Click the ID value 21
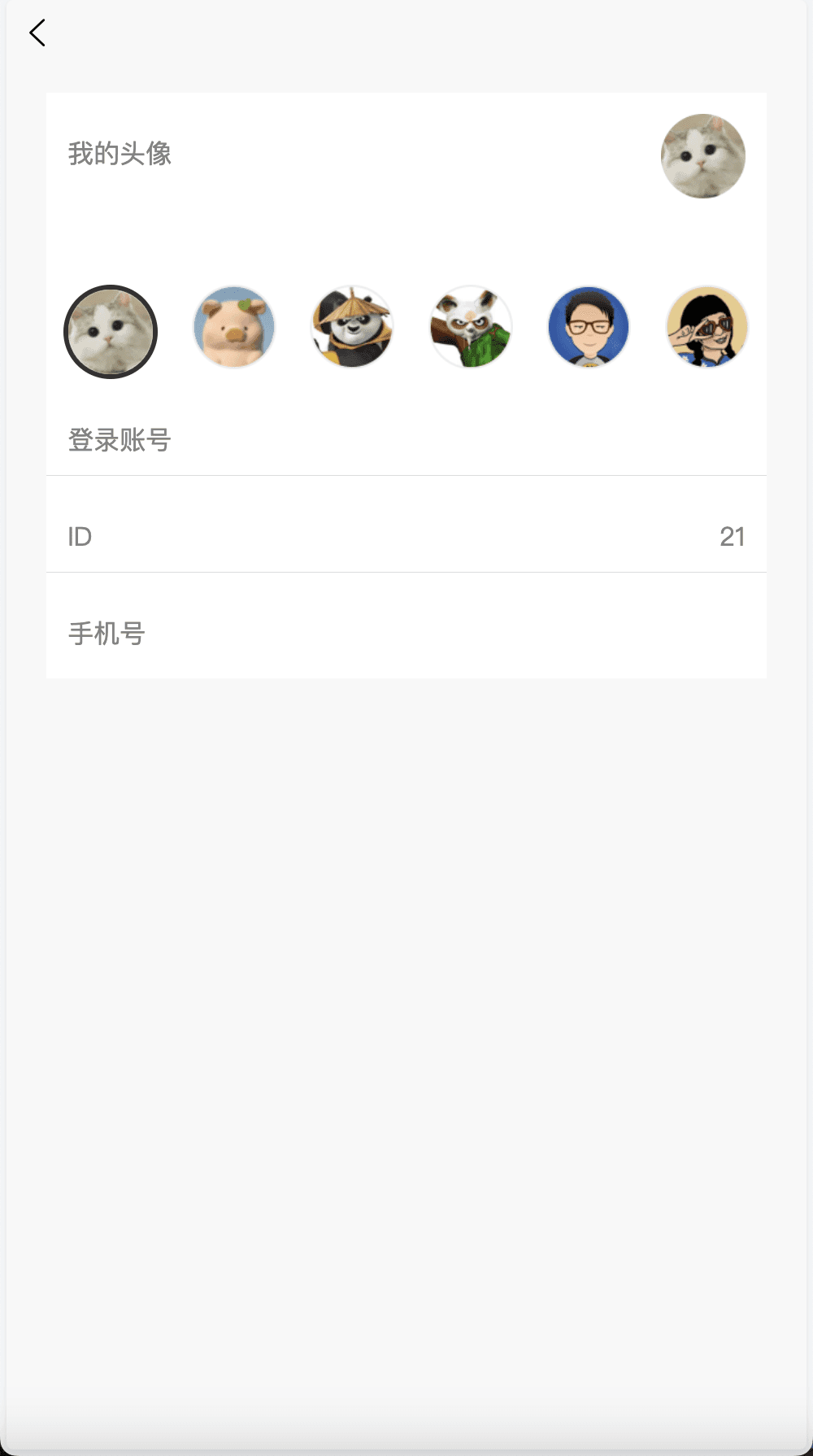The height and width of the screenshot is (1456, 813). coord(732,537)
